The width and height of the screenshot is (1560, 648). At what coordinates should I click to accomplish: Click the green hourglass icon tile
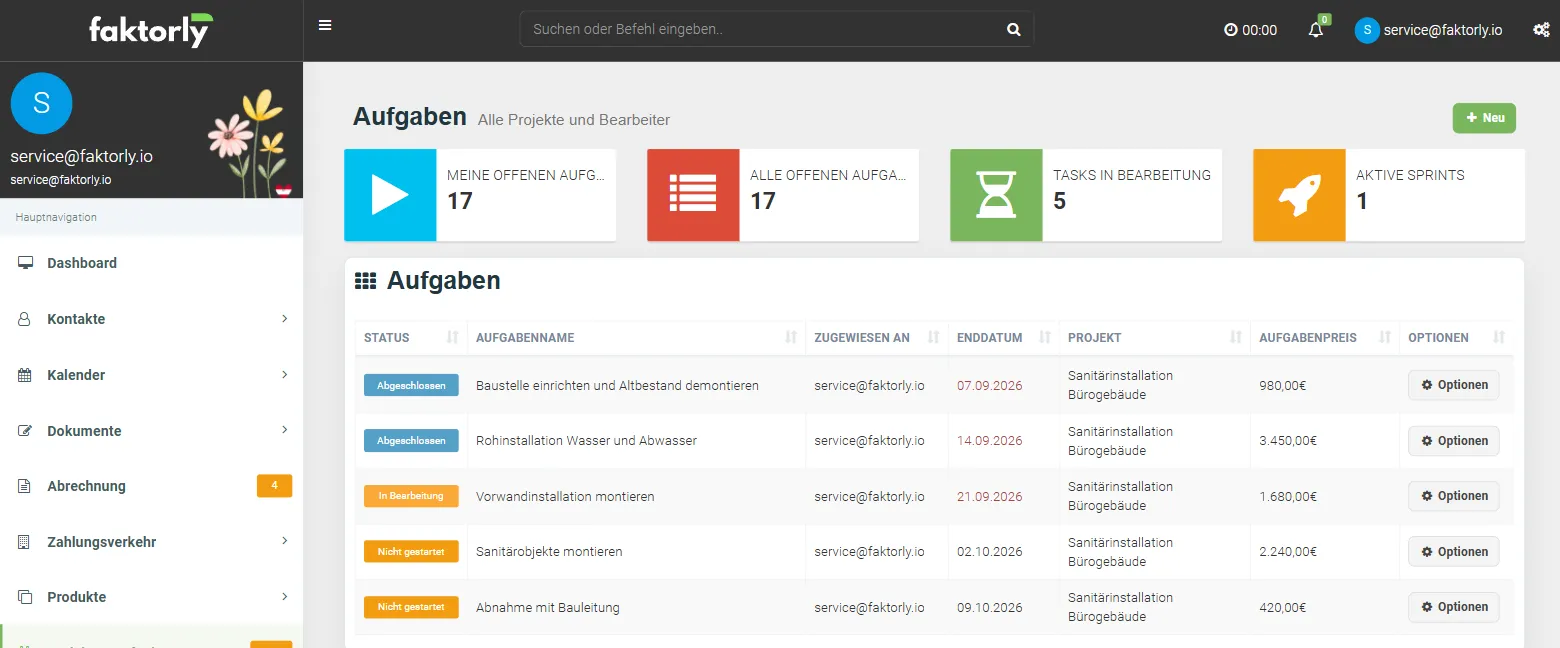(996, 195)
